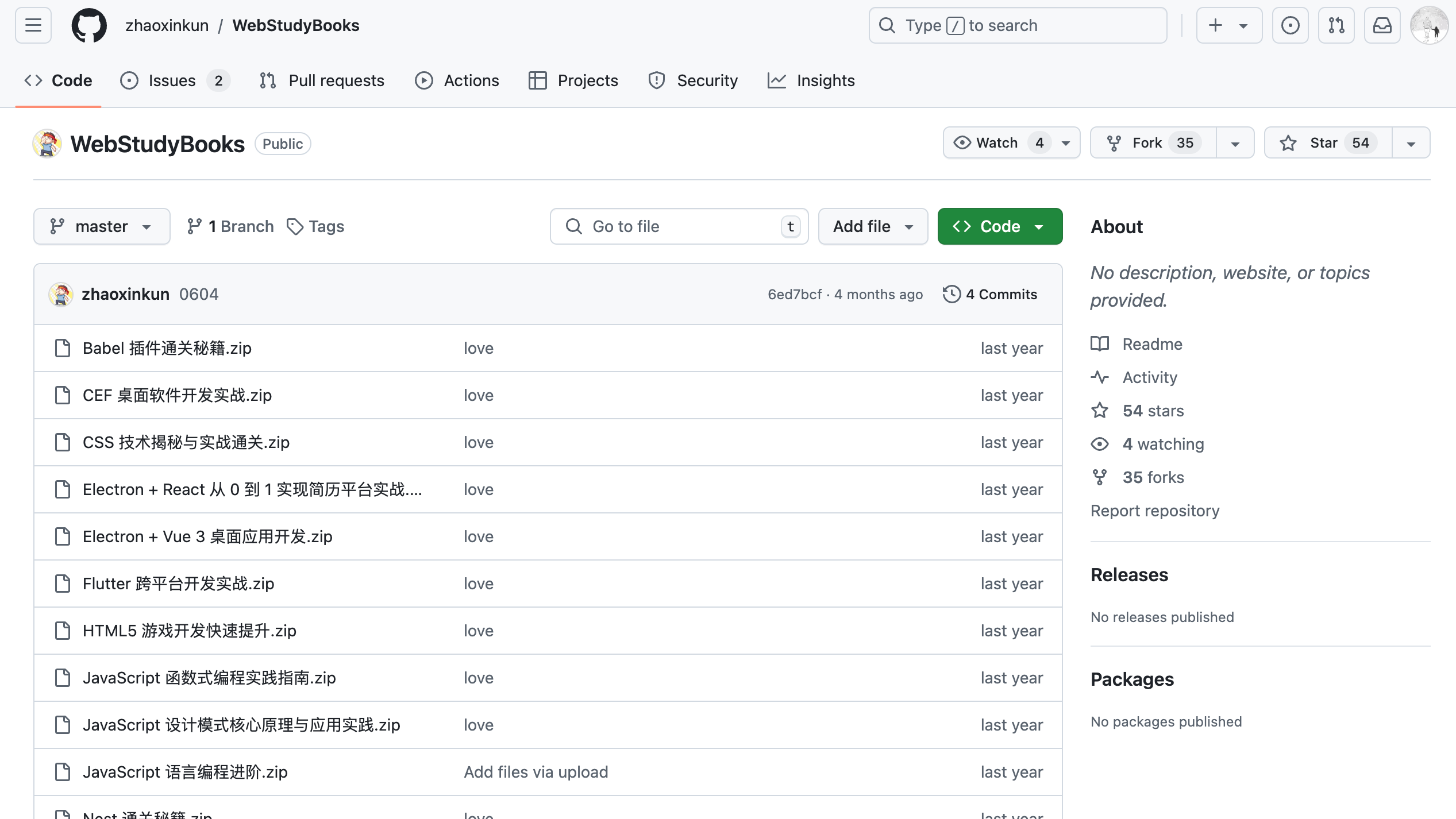Toggle Watch on this repository
This screenshot has width=1456, height=819.
(x=997, y=142)
